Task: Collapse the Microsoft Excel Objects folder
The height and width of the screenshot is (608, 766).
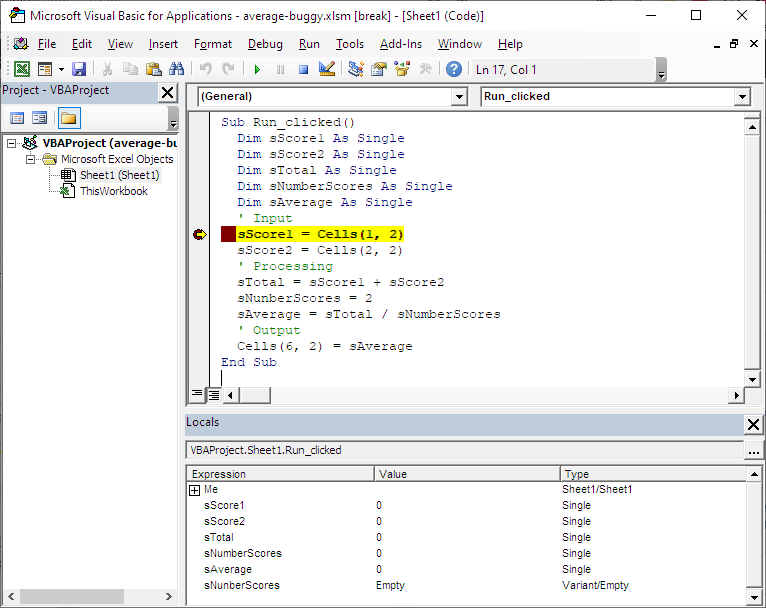Action: 30,160
